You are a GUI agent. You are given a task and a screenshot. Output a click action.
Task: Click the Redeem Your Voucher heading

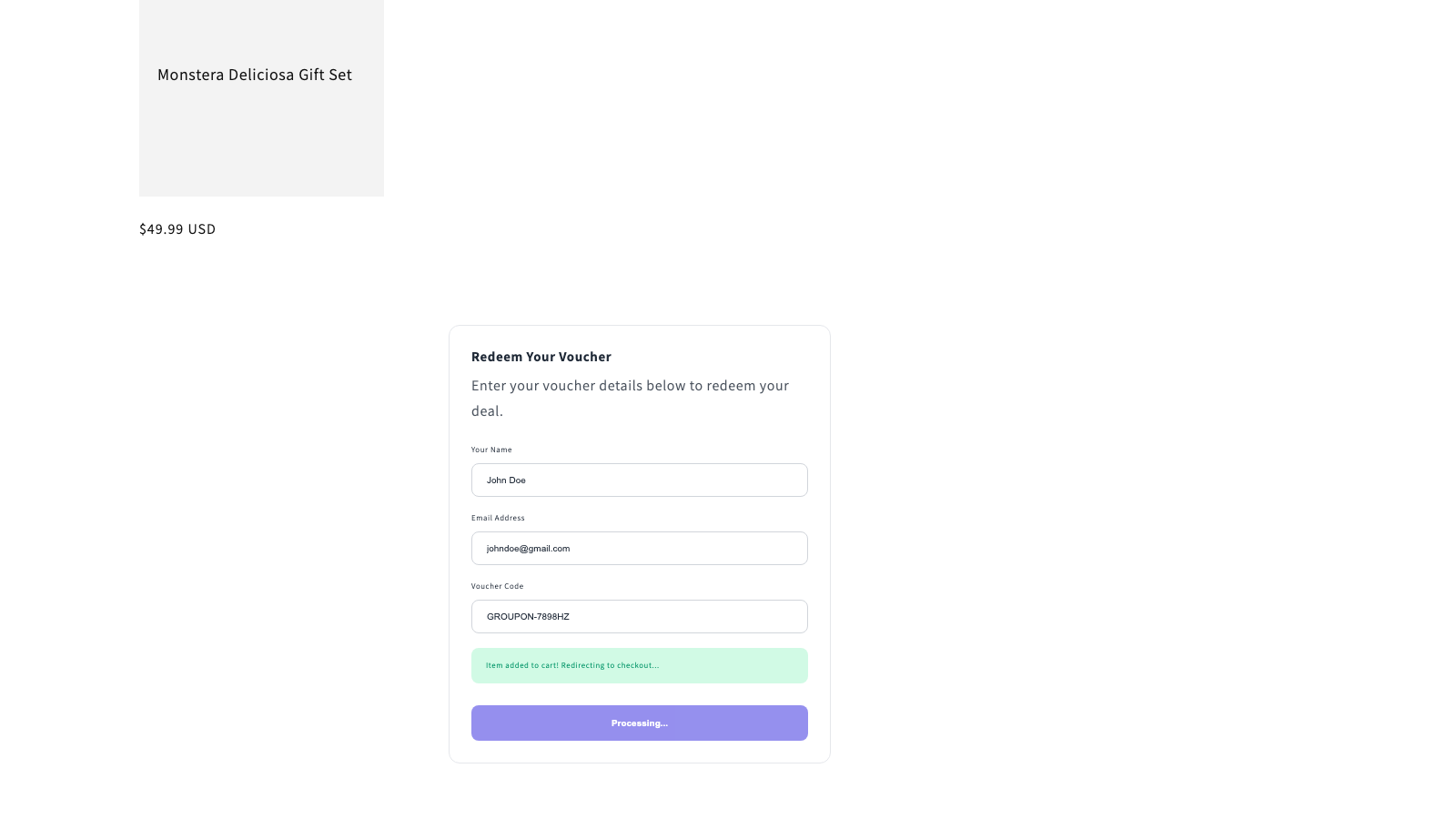point(541,357)
